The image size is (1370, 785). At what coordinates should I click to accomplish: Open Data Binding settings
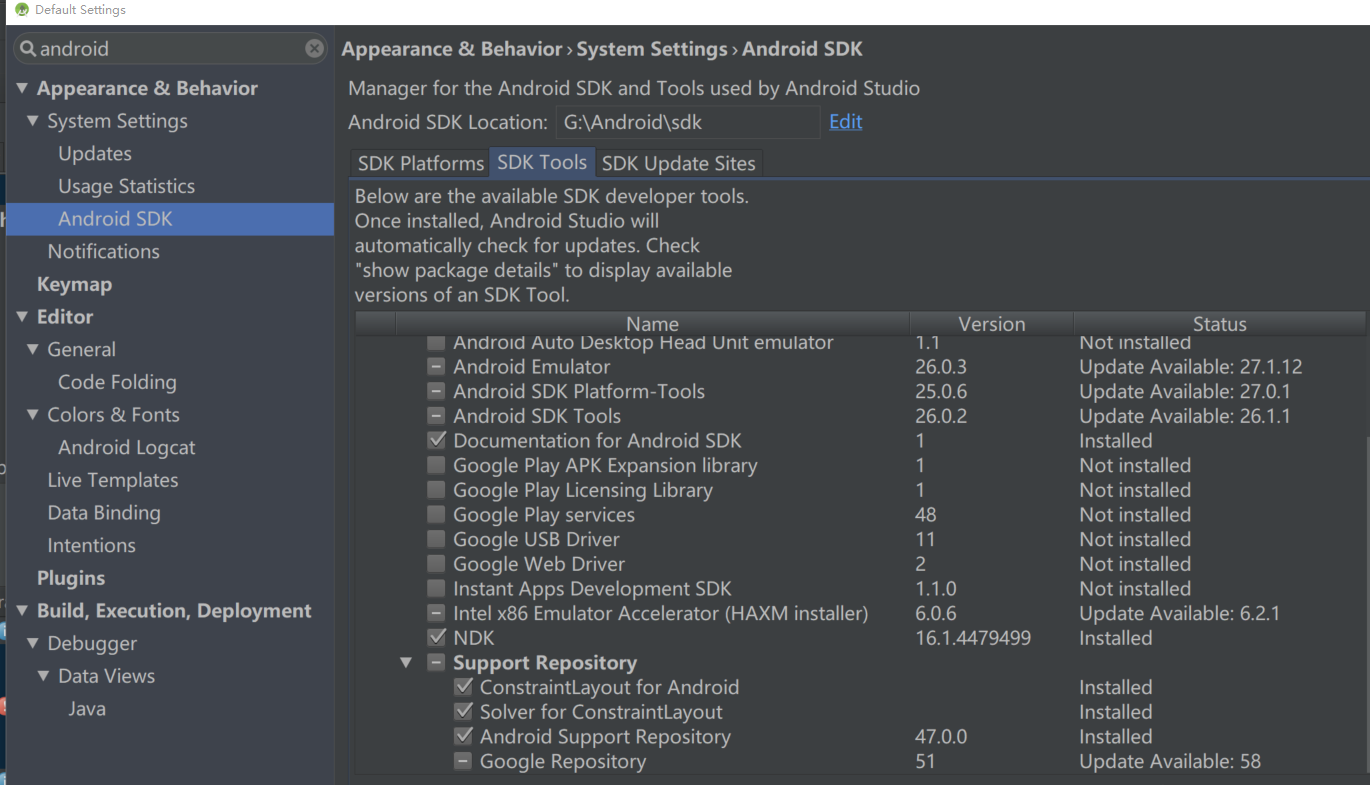click(x=104, y=513)
